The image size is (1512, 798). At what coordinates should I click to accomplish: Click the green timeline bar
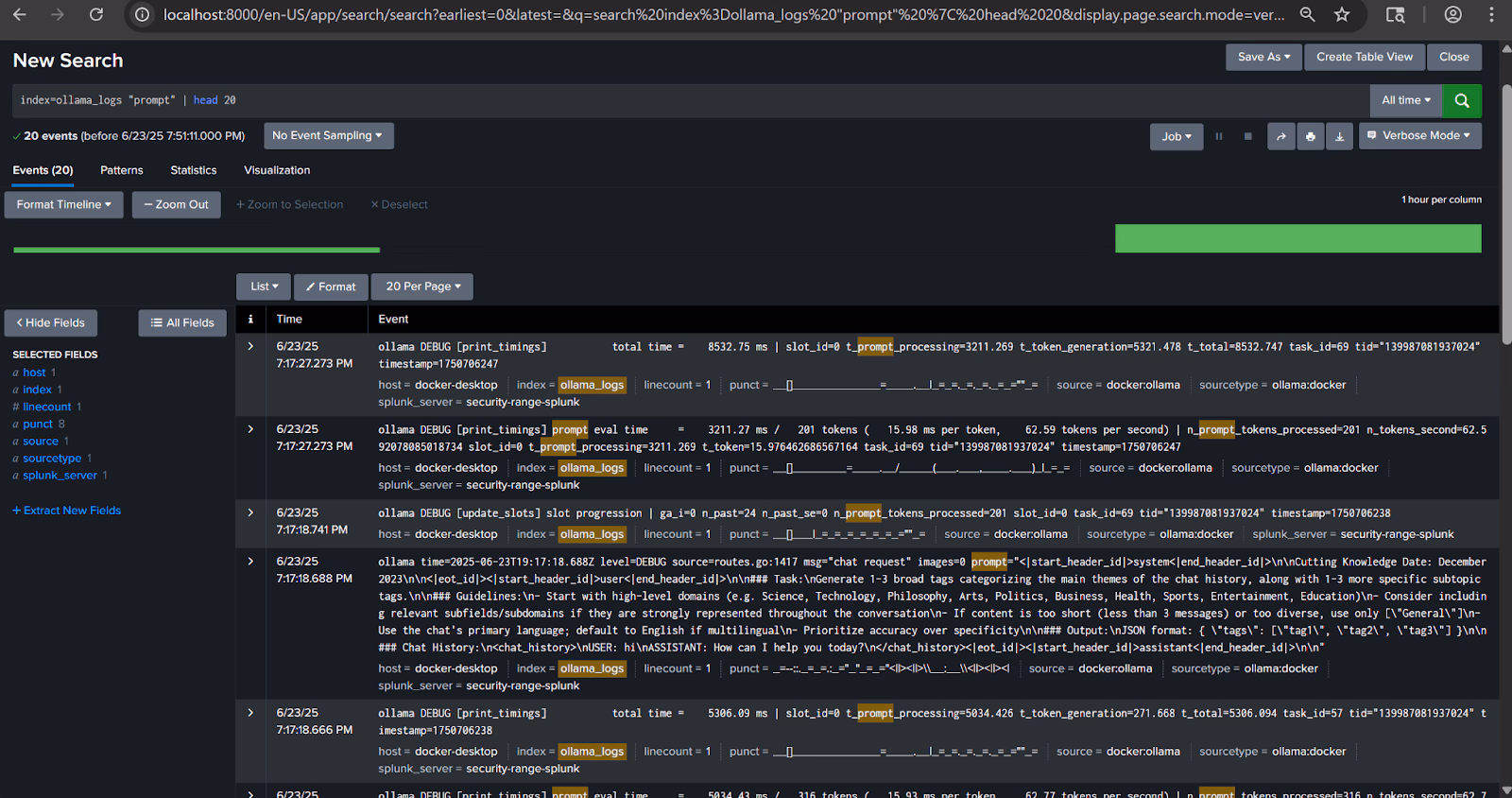(x=1297, y=238)
